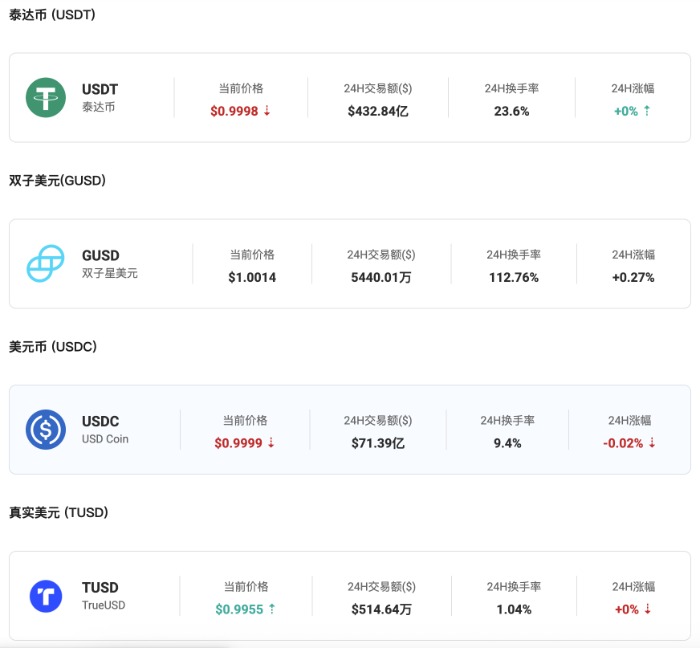Click red down arrow beside USDT price $0.9998
The width and height of the screenshot is (700, 648).
click(267, 111)
